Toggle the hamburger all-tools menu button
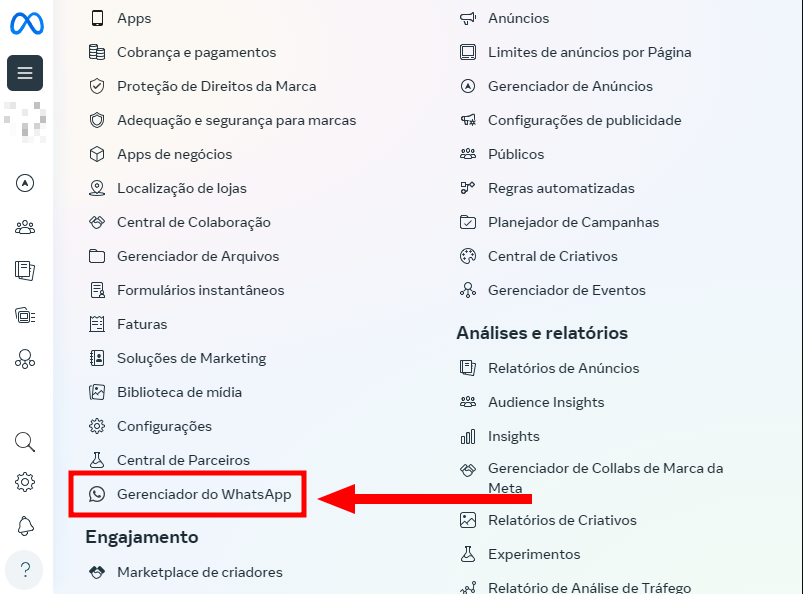 pos(25,73)
